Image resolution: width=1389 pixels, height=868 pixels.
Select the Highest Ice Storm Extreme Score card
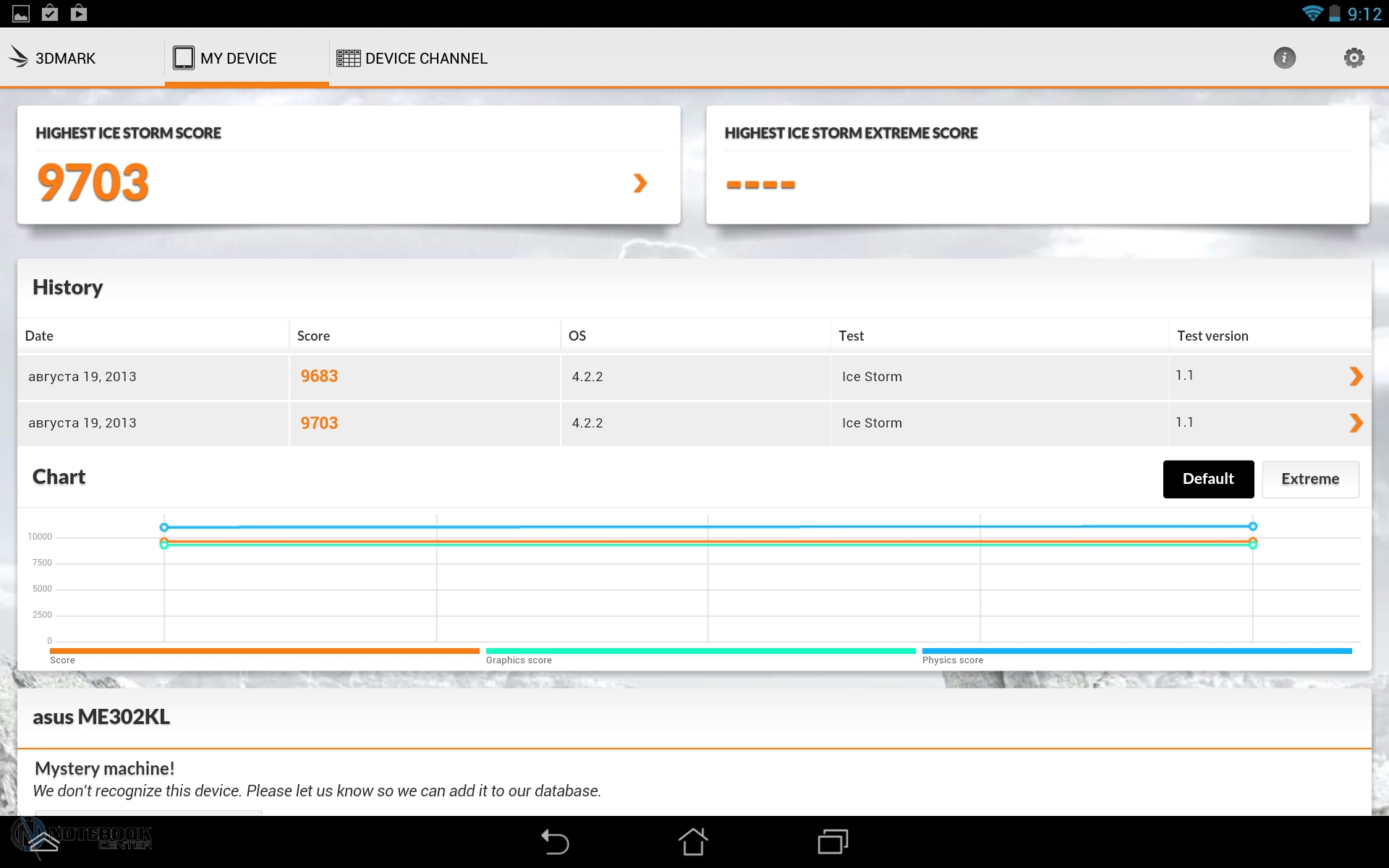[x=1037, y=165]
